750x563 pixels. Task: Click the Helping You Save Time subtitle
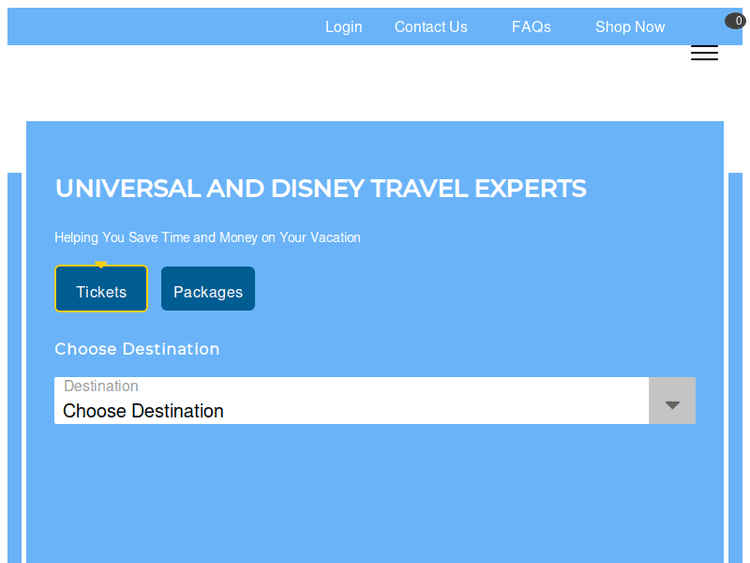207,238
